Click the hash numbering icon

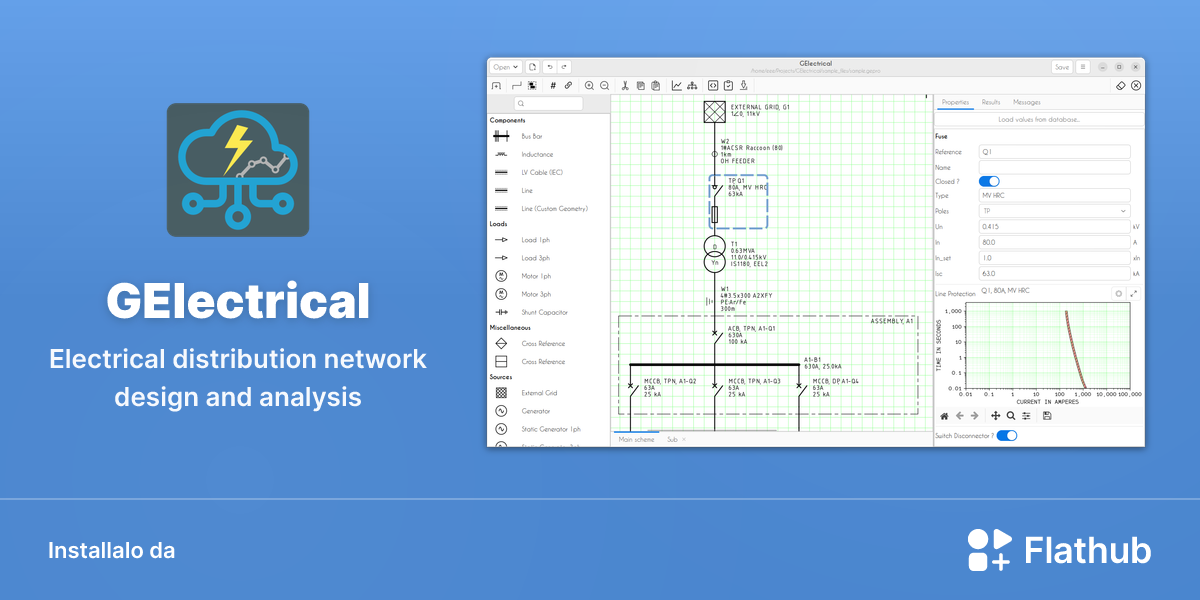tap(553, 86)
